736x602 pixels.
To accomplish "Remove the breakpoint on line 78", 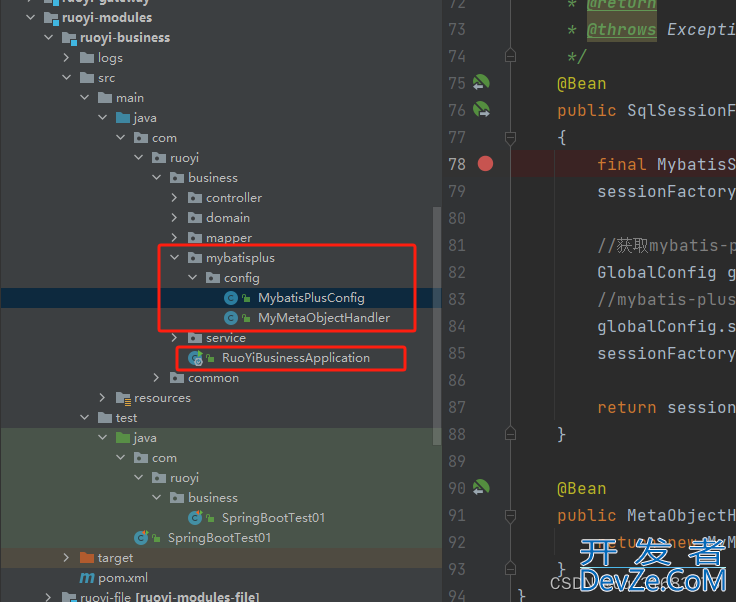I will 485,164.
